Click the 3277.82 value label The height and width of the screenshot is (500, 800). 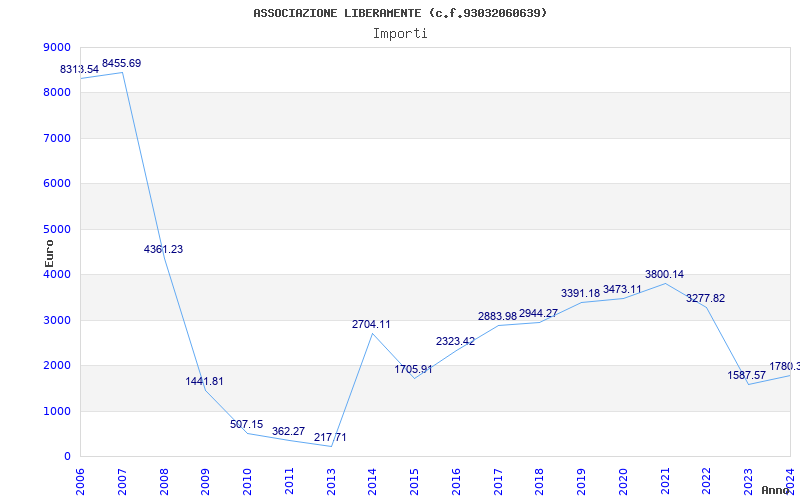(706, 298)
